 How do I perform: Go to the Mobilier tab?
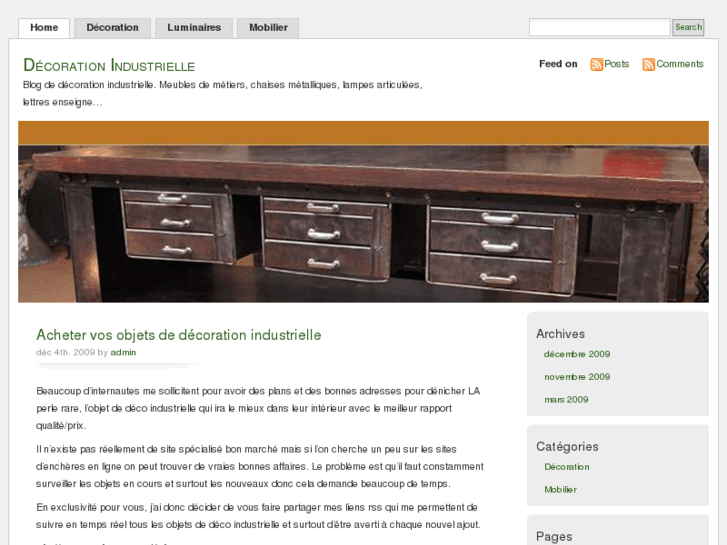click(268, 28)
